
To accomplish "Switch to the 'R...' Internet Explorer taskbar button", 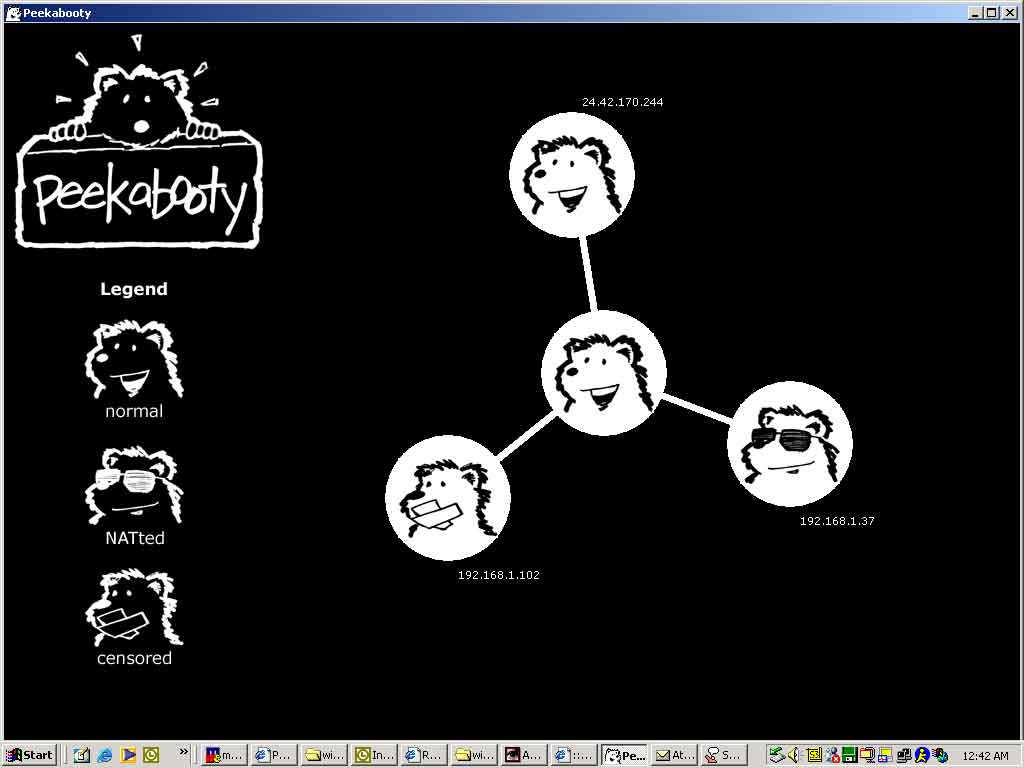I will [x=424, y=755].
